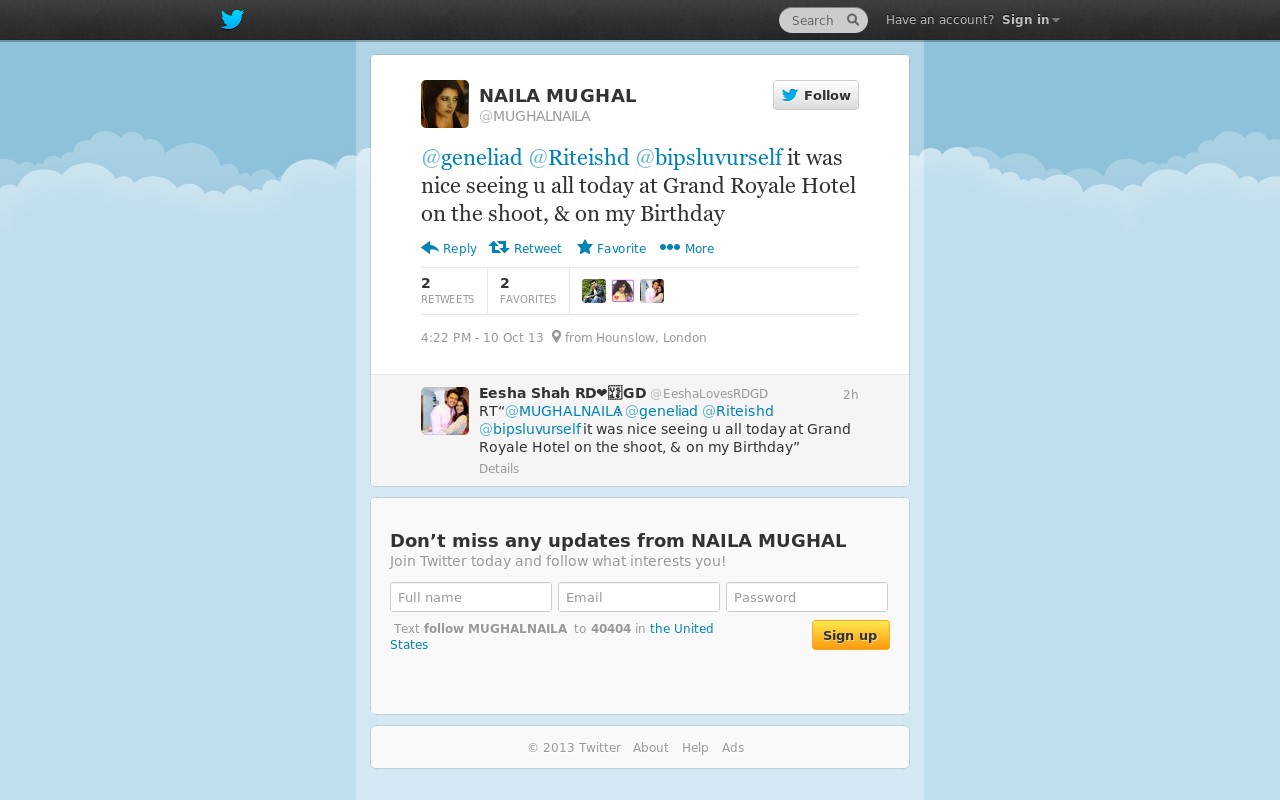Reply to the tweet

click(449, 248)
